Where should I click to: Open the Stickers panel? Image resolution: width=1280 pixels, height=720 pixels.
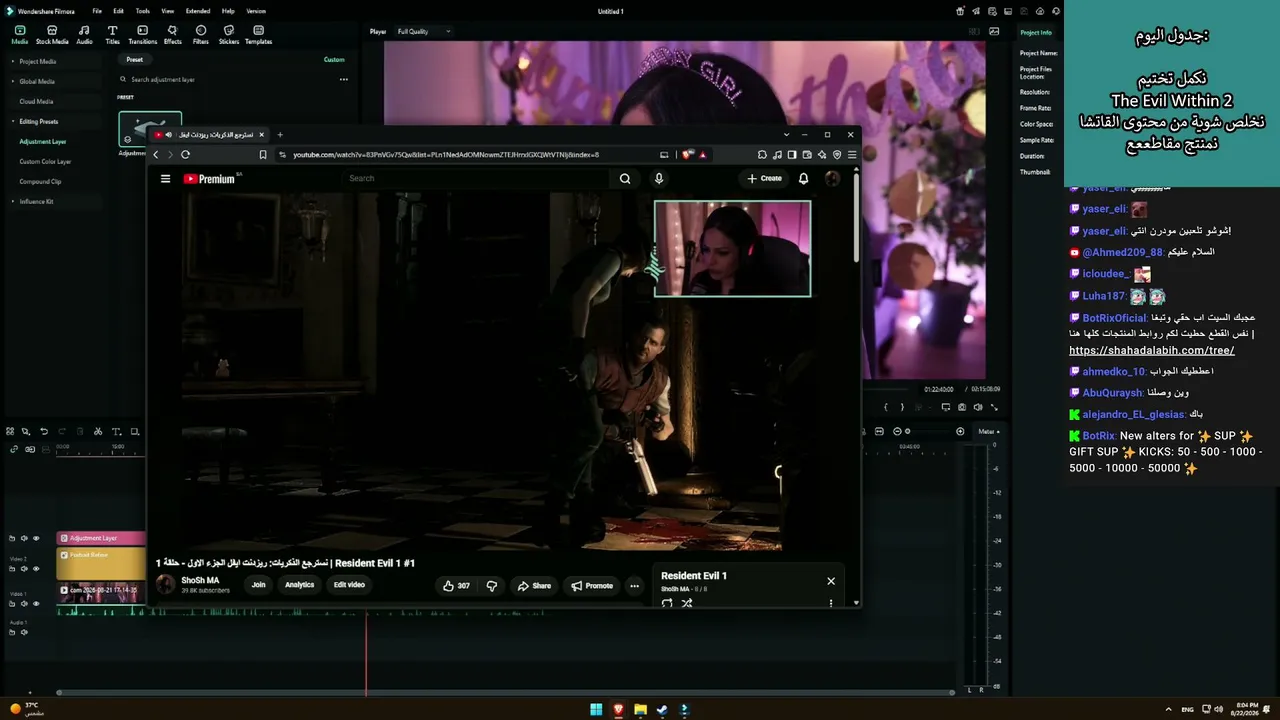229,35
